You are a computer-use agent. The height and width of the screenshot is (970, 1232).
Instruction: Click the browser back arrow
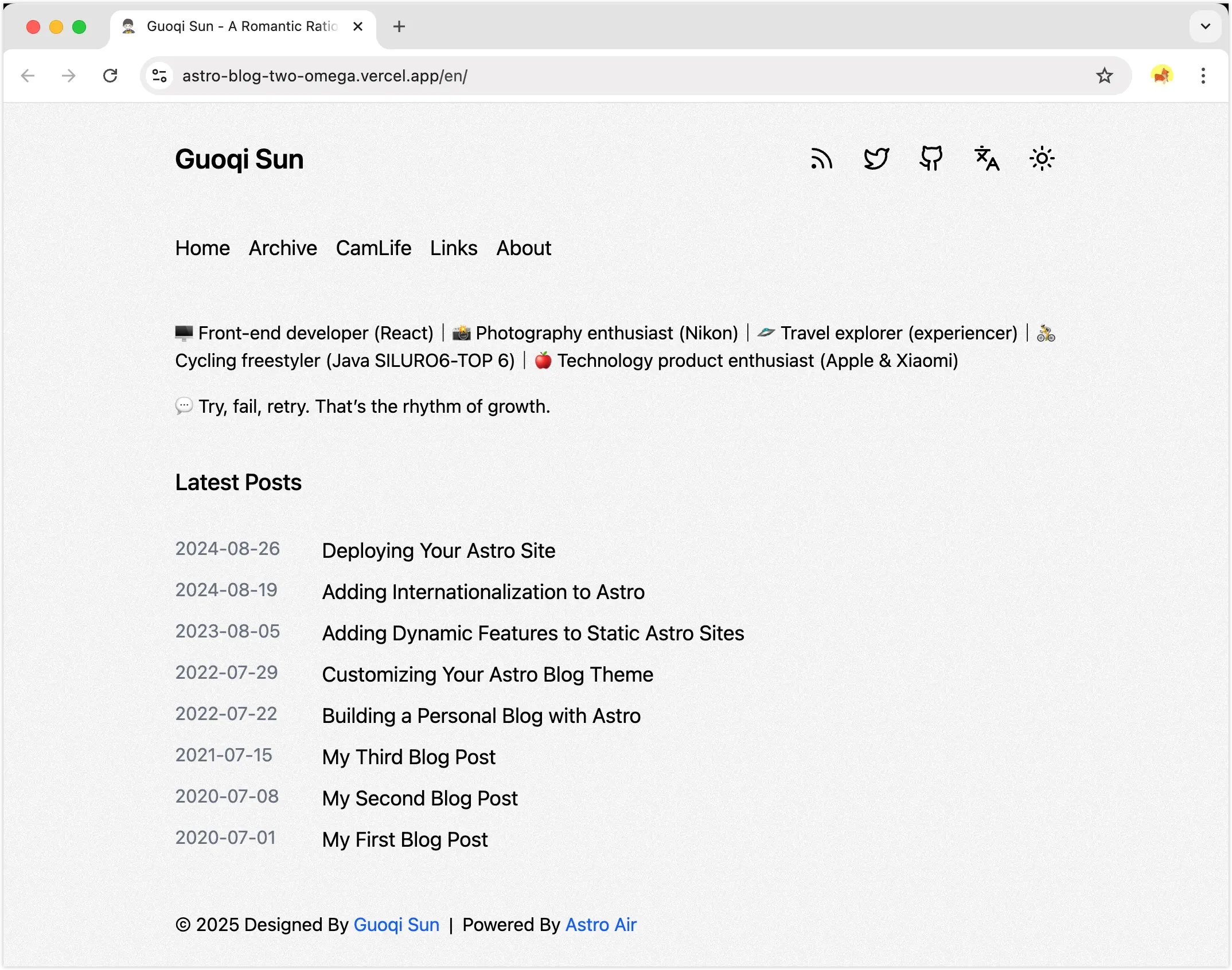[x=28, y=75]
